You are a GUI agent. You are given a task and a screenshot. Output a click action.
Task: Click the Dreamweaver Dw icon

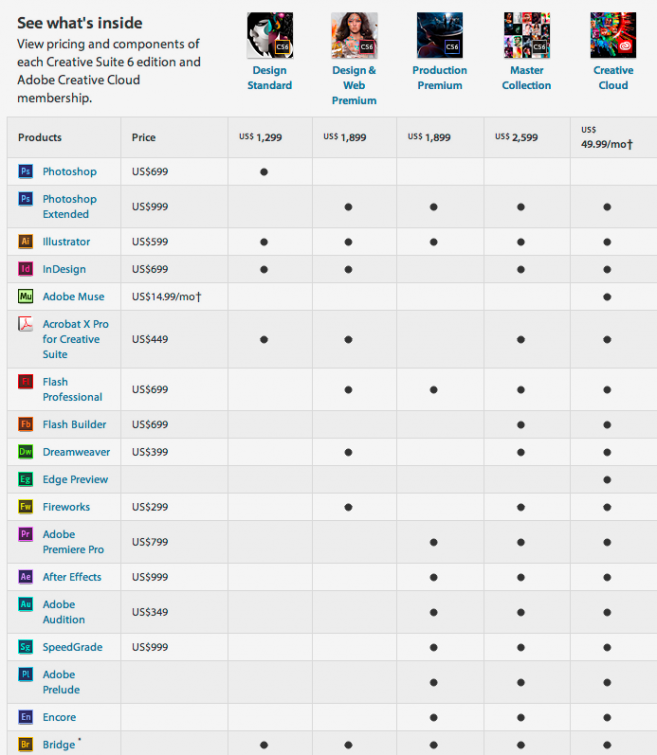pos(26,451)
